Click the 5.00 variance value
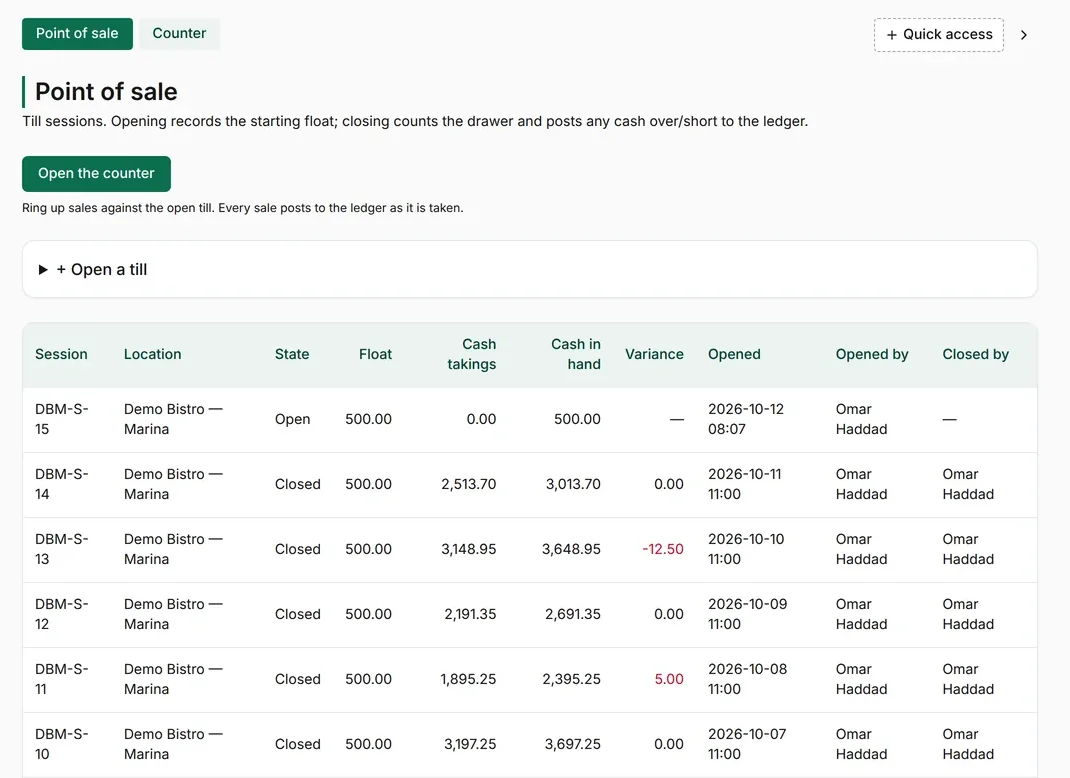1070x778 pixels. 669,679
